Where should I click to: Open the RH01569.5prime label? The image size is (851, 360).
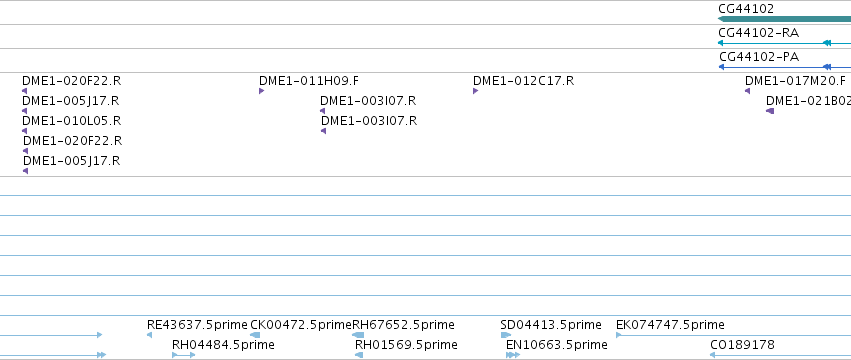coord(406,345)
